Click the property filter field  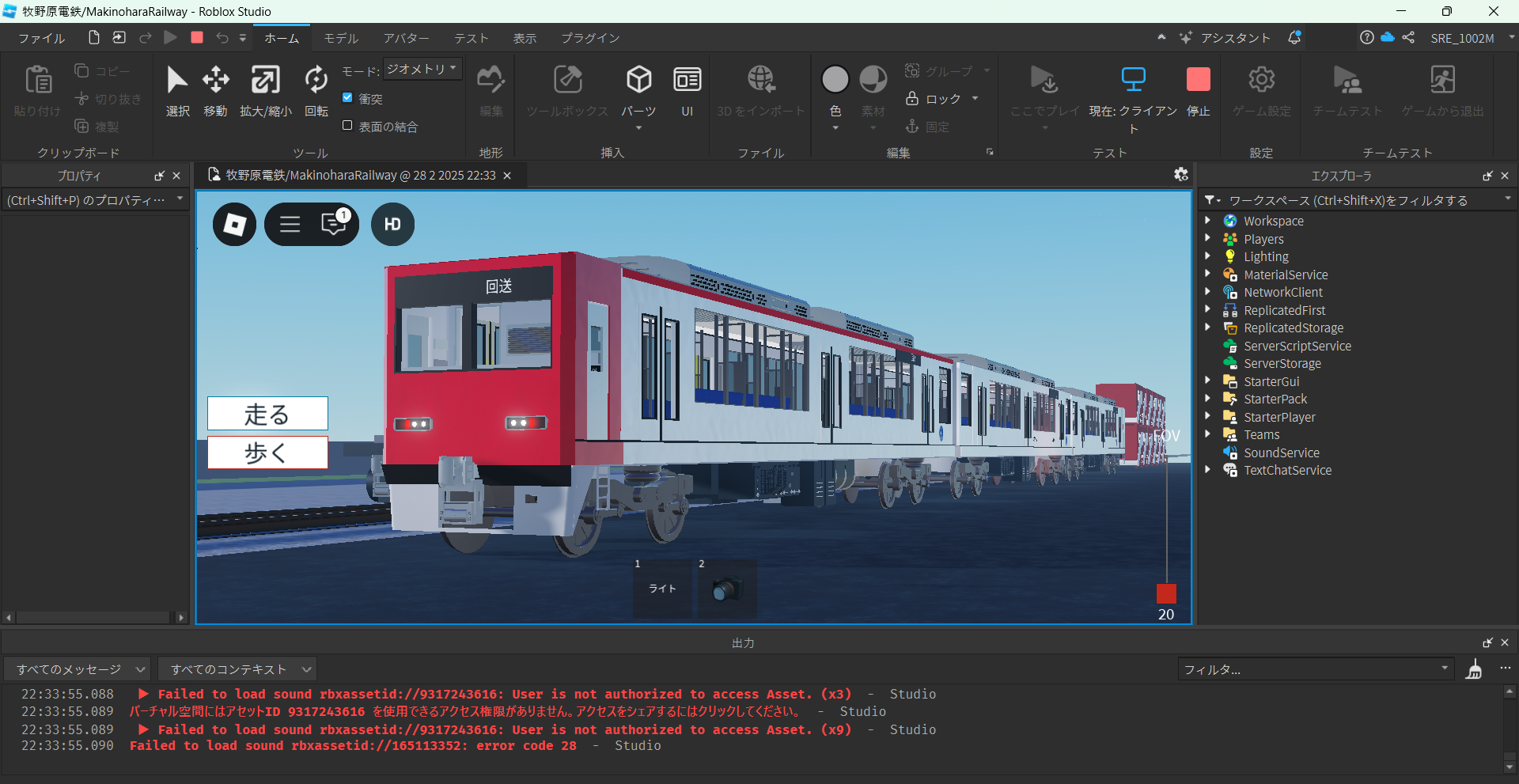tap(95, 200)
